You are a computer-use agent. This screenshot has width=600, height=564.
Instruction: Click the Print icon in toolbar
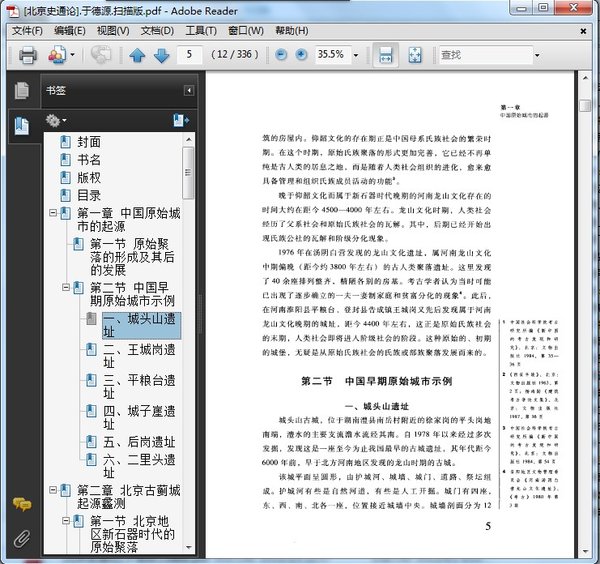[27, 55]
